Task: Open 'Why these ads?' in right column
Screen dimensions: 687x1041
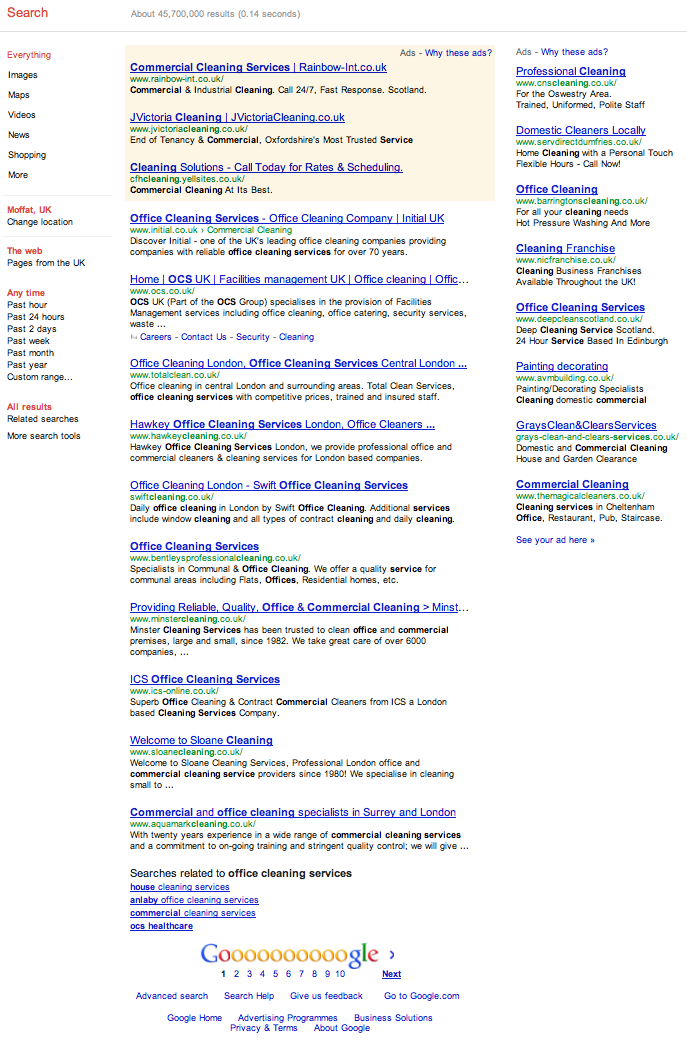Action: click(x=574, y=52)
